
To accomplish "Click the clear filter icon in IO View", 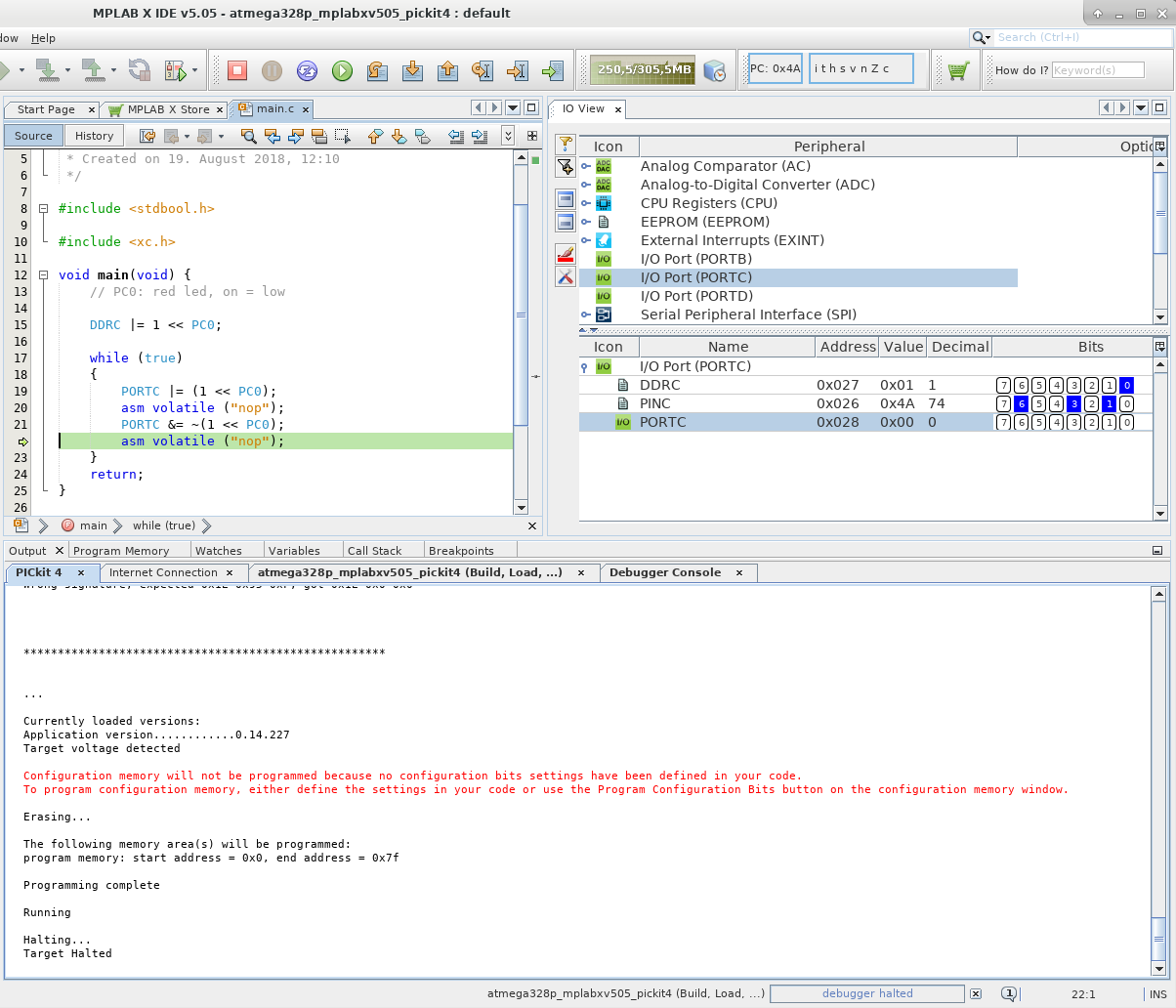I will 566,168.
